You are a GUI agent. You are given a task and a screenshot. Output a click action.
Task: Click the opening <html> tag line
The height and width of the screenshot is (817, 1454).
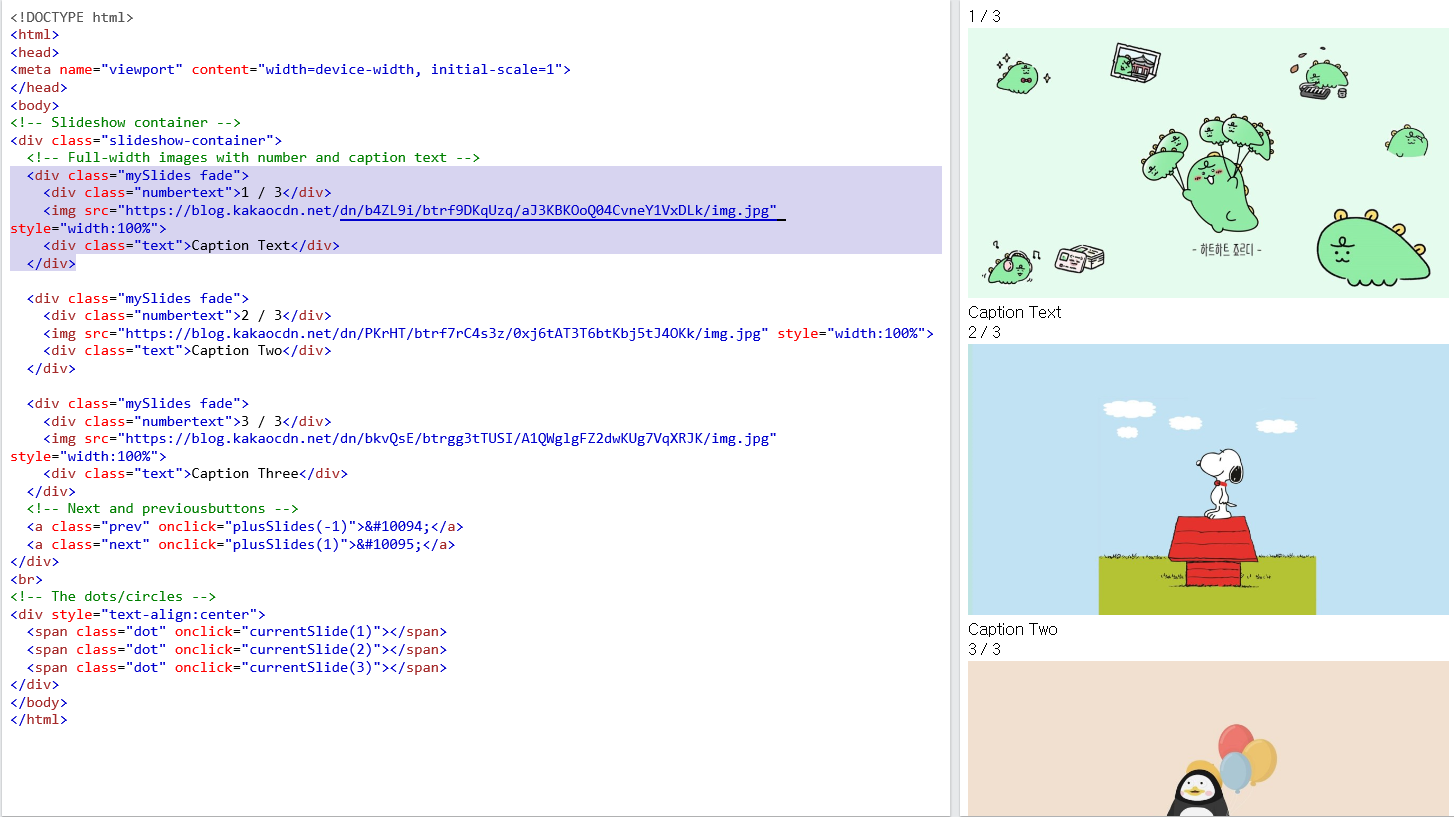click(x=35, y=35)
